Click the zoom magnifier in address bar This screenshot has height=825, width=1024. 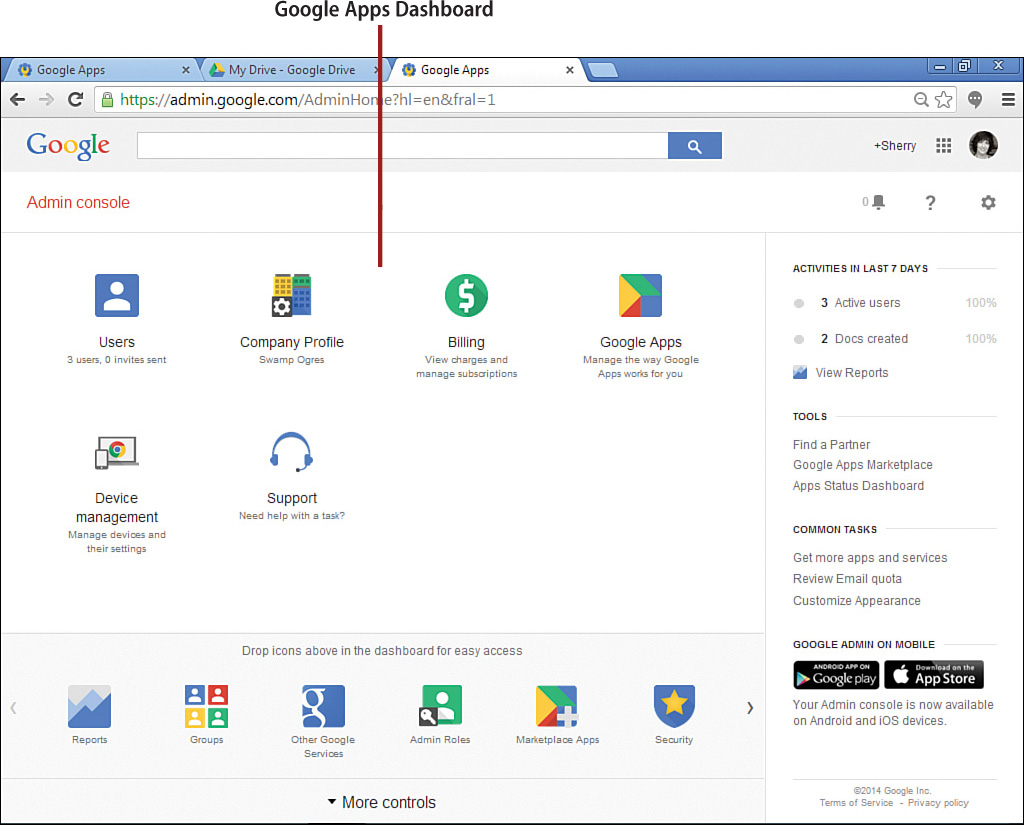coord(921,99)
